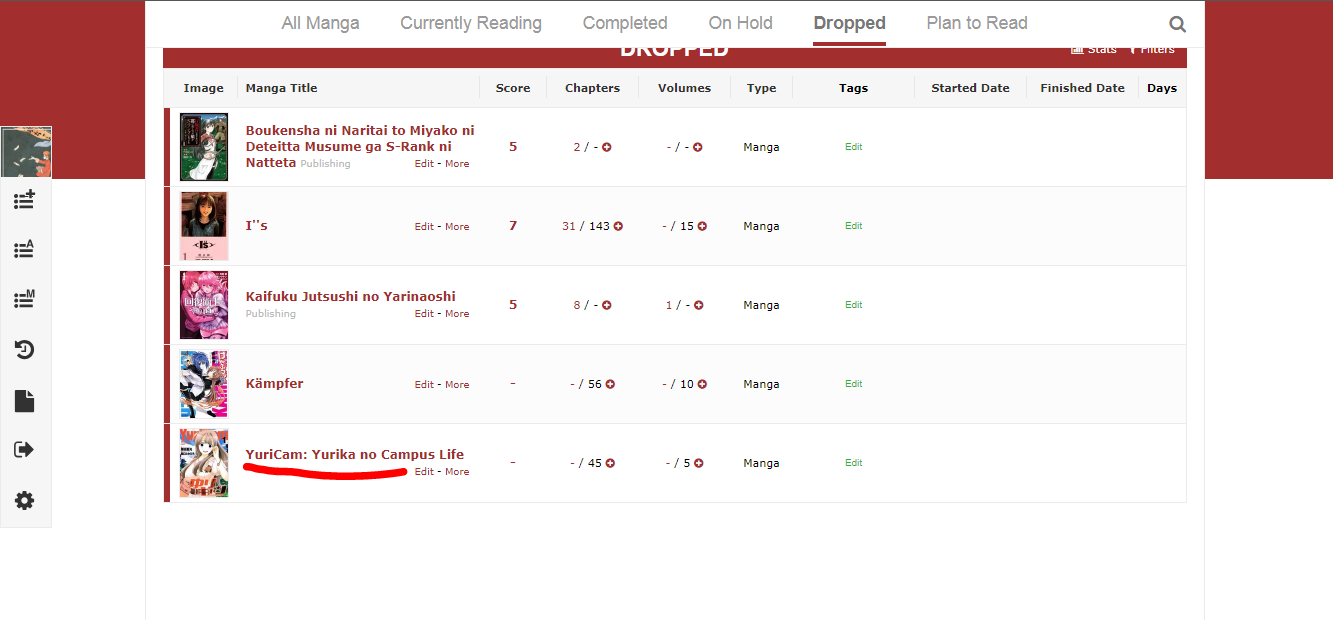Edit tags for Boukensha ni Naritai
Viewport: 1333px width, 620px height.
(853, 147)
